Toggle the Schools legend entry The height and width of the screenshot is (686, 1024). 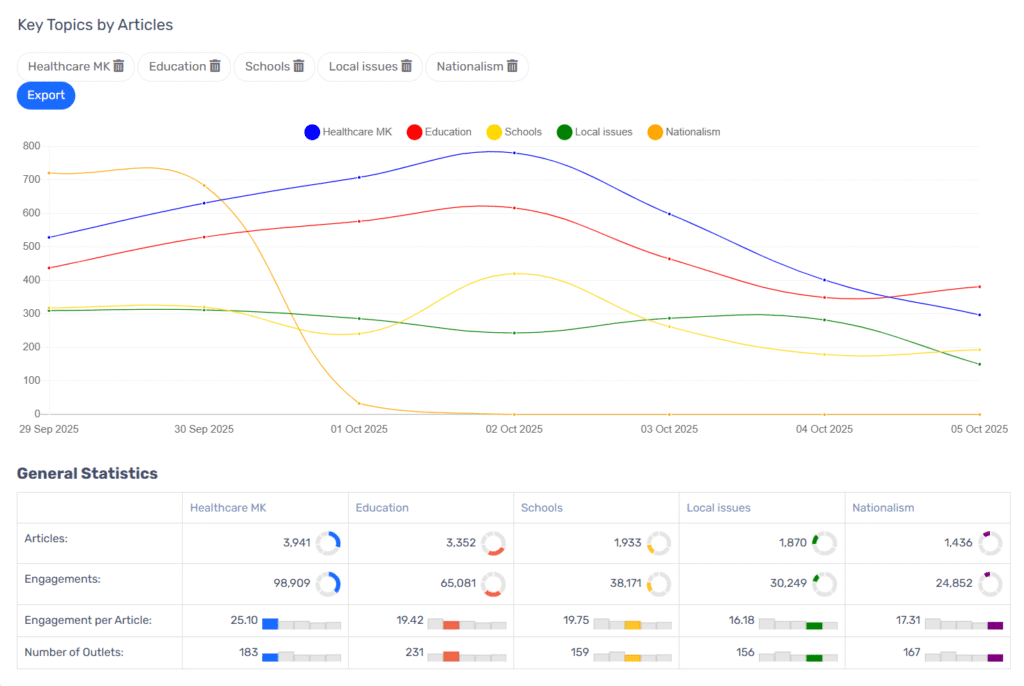tap(514, 132)
